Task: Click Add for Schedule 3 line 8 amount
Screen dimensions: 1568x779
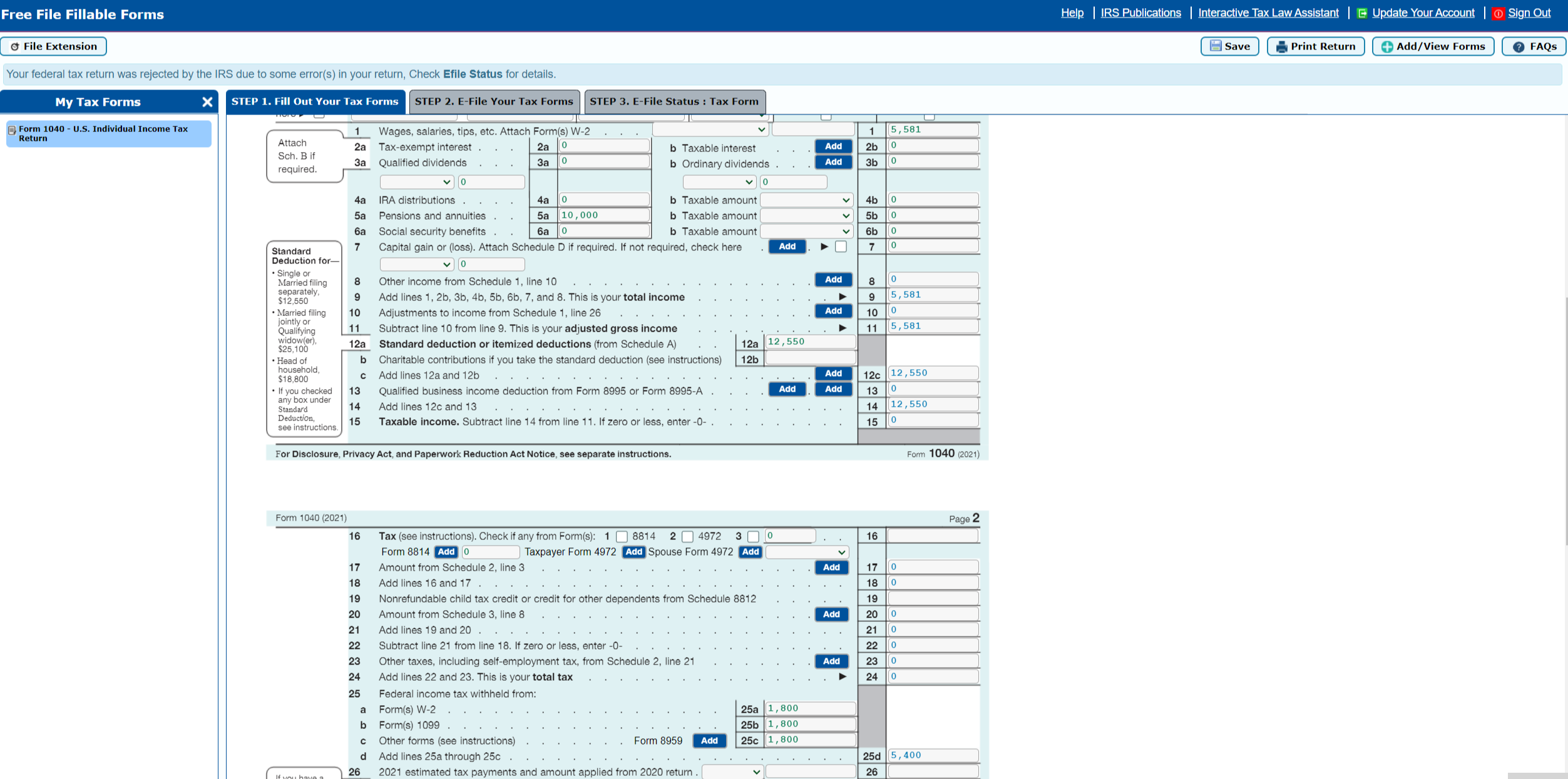Action: (x=831, y=614)
